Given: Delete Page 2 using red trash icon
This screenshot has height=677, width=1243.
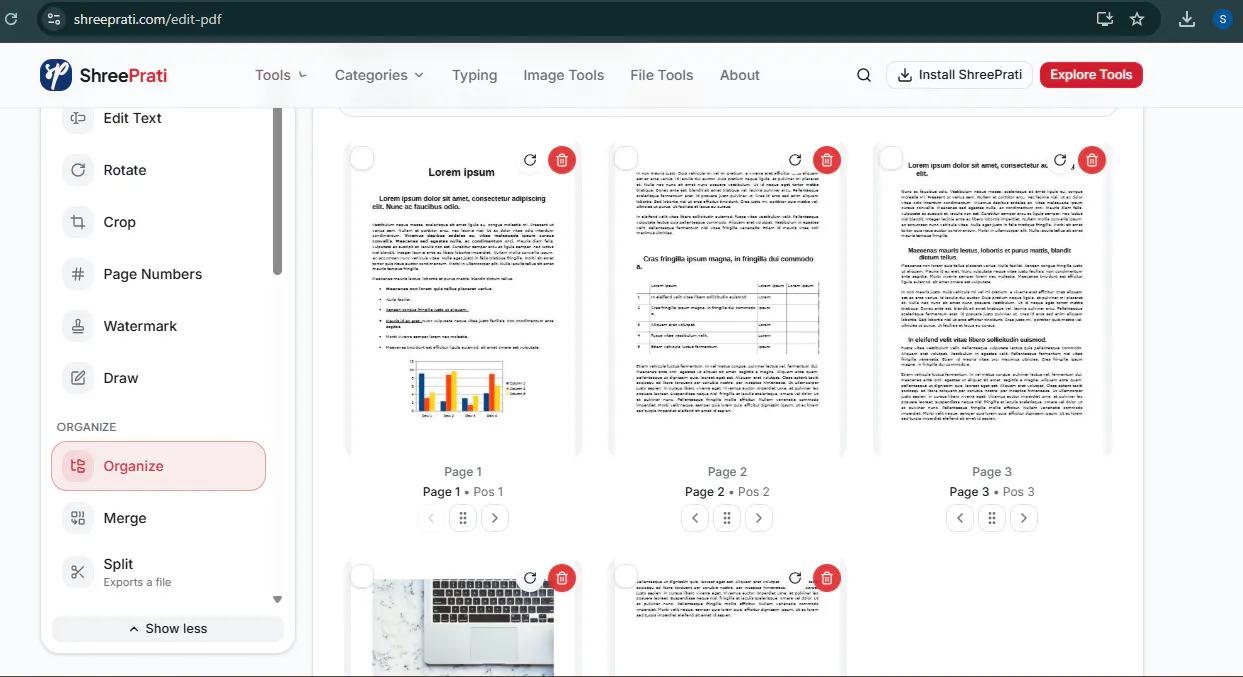Looking at the screenshot, I should coord(826,160).
